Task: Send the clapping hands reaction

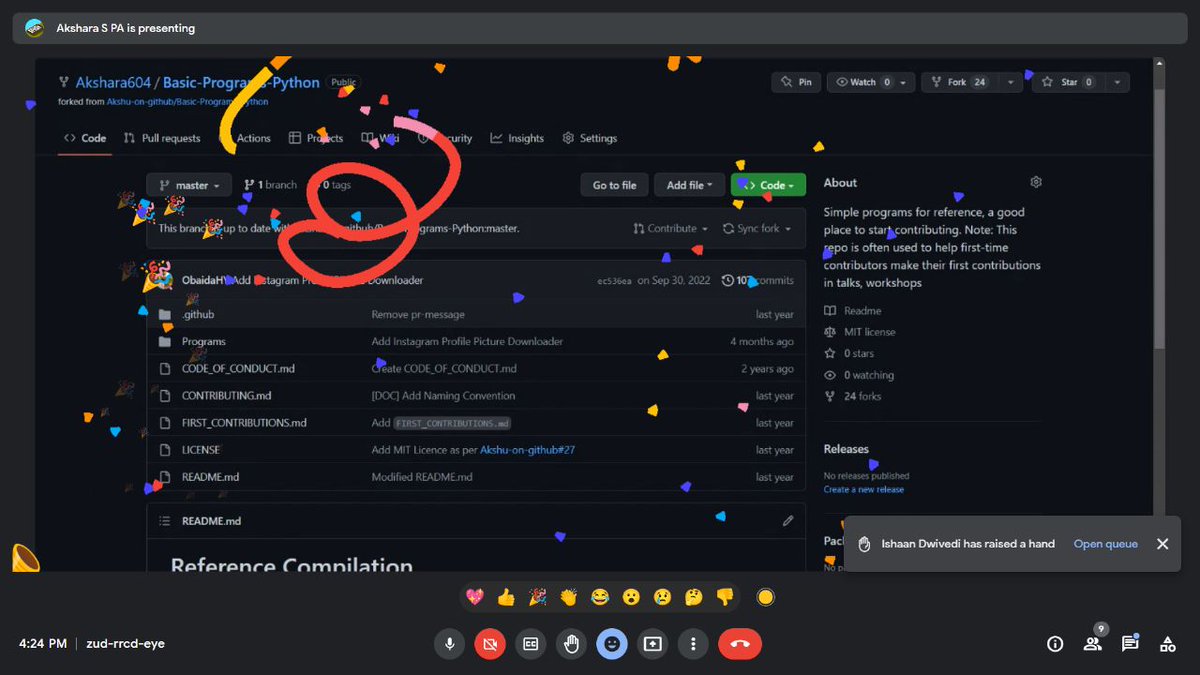Action: pos(568,598)
